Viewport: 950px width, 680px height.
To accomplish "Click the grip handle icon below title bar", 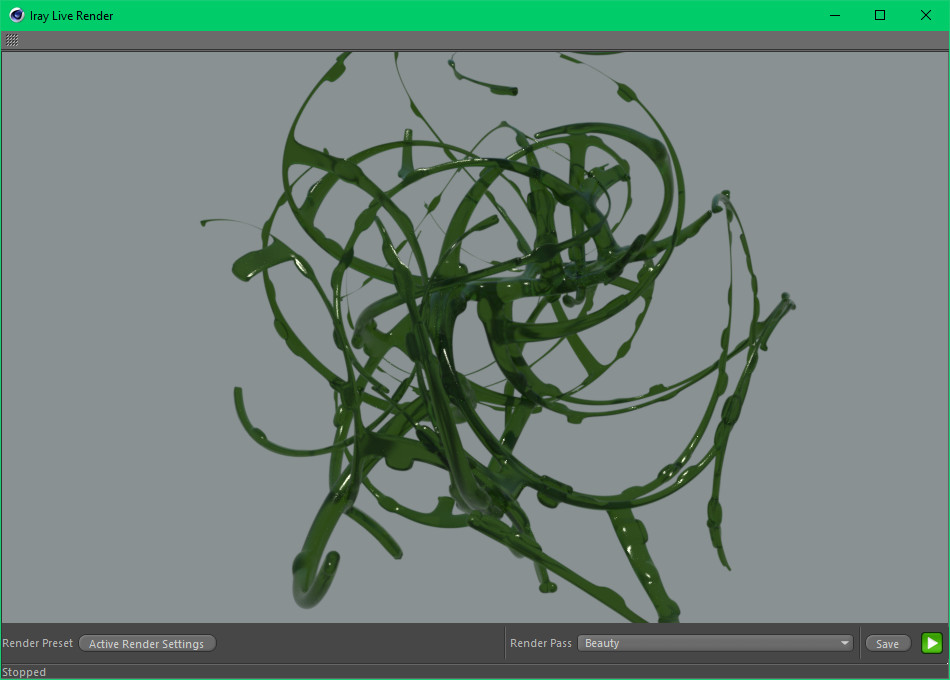I will 12,41.
